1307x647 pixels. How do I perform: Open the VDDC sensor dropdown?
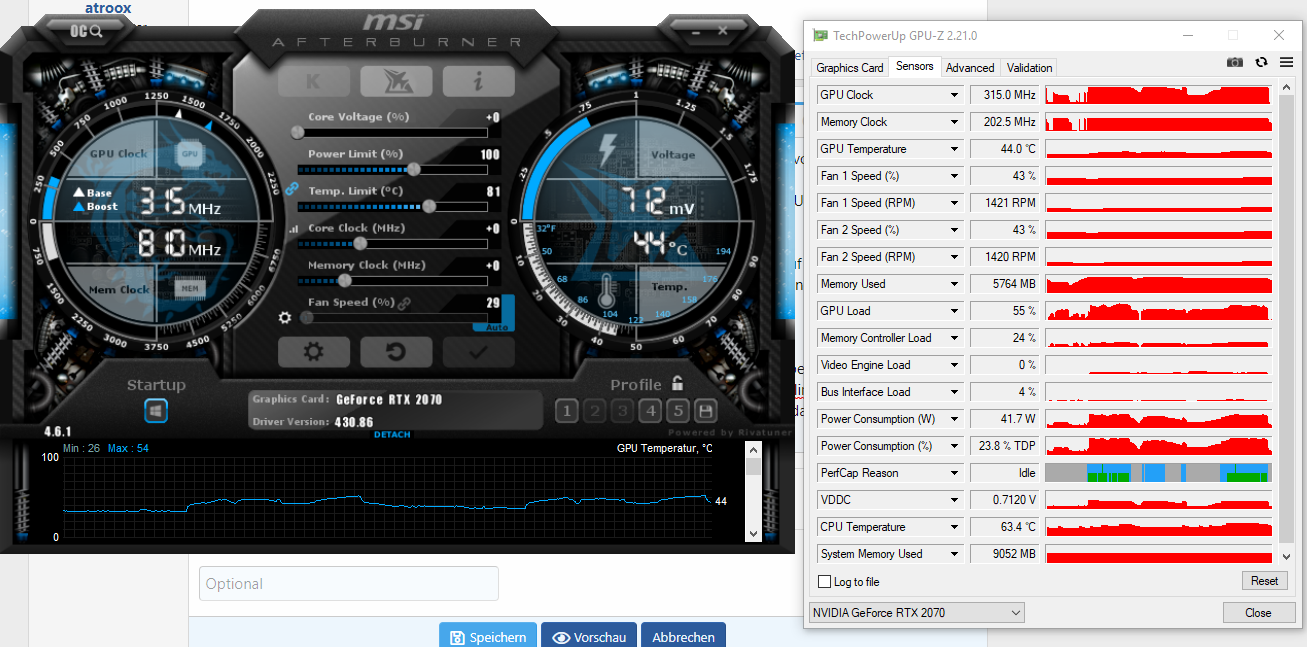(954, 500)
